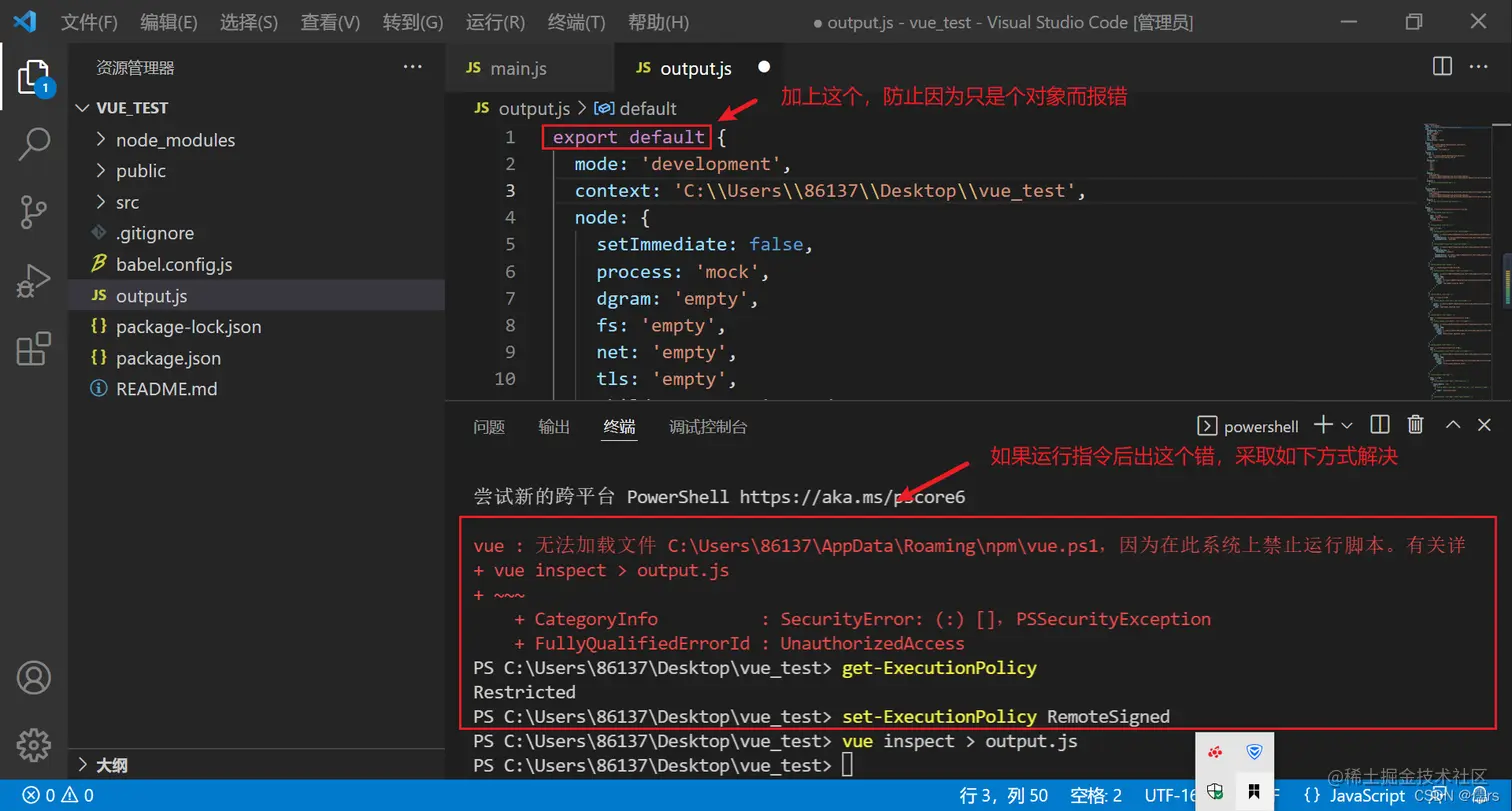Open the Search view
Viewport: 1512px width, 811px height.
34,144
